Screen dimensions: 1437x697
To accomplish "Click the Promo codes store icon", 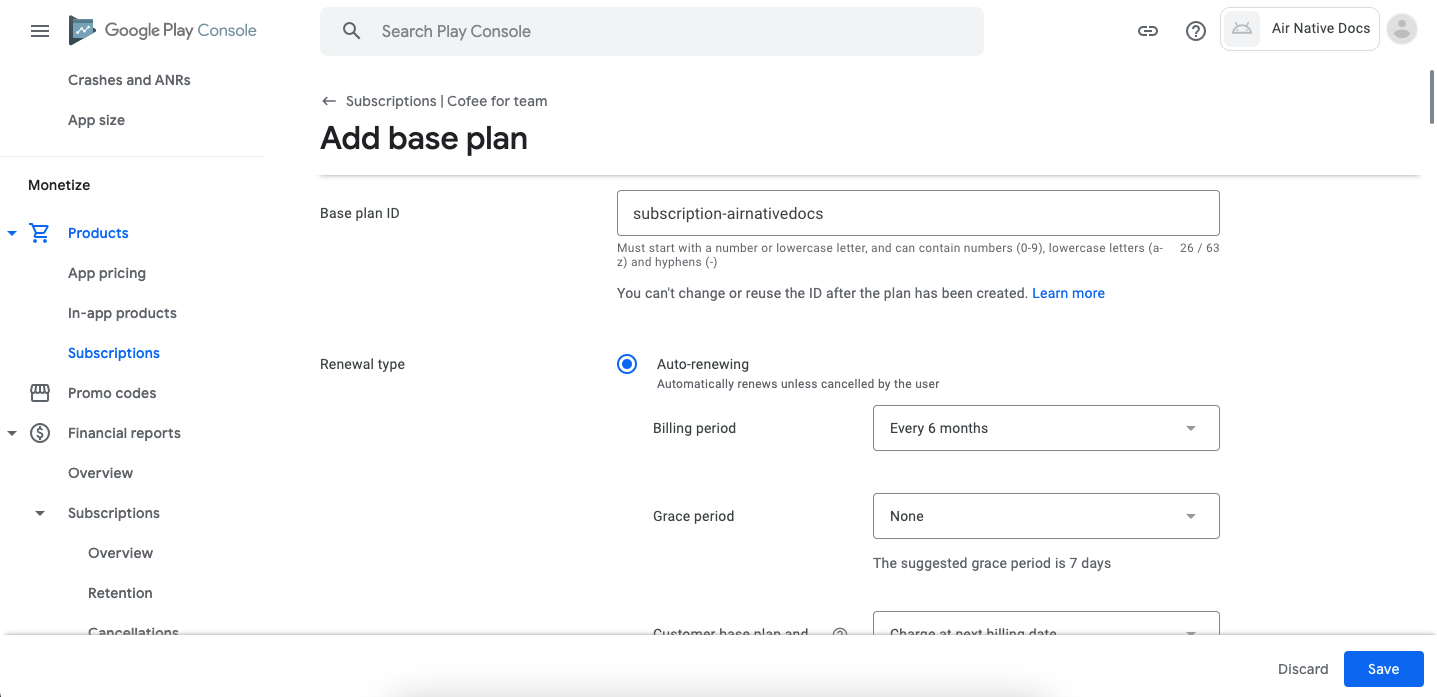I will (40, 393).
